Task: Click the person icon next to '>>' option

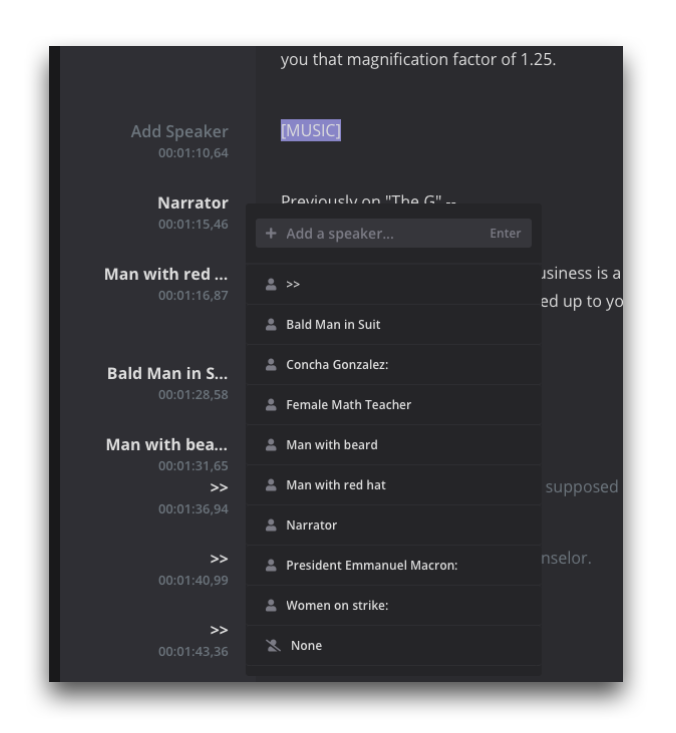Action: coord(271,284)
